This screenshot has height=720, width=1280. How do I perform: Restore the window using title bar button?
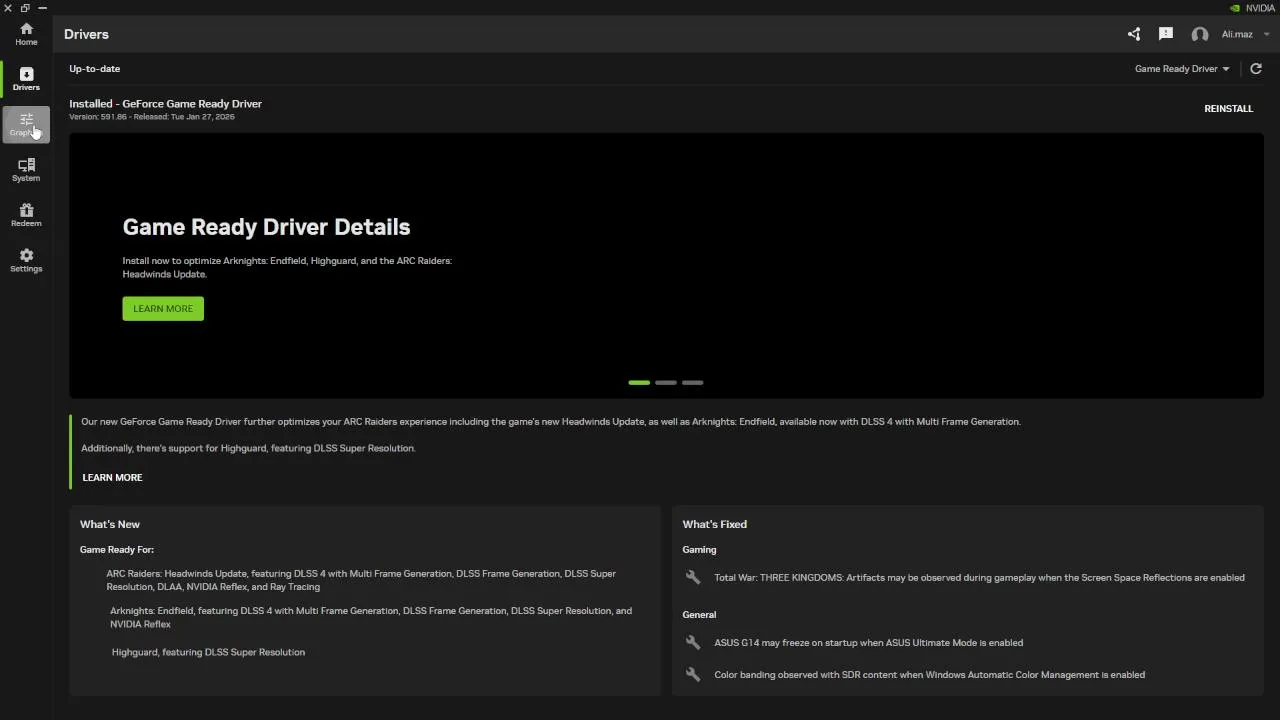pos(25,8)
